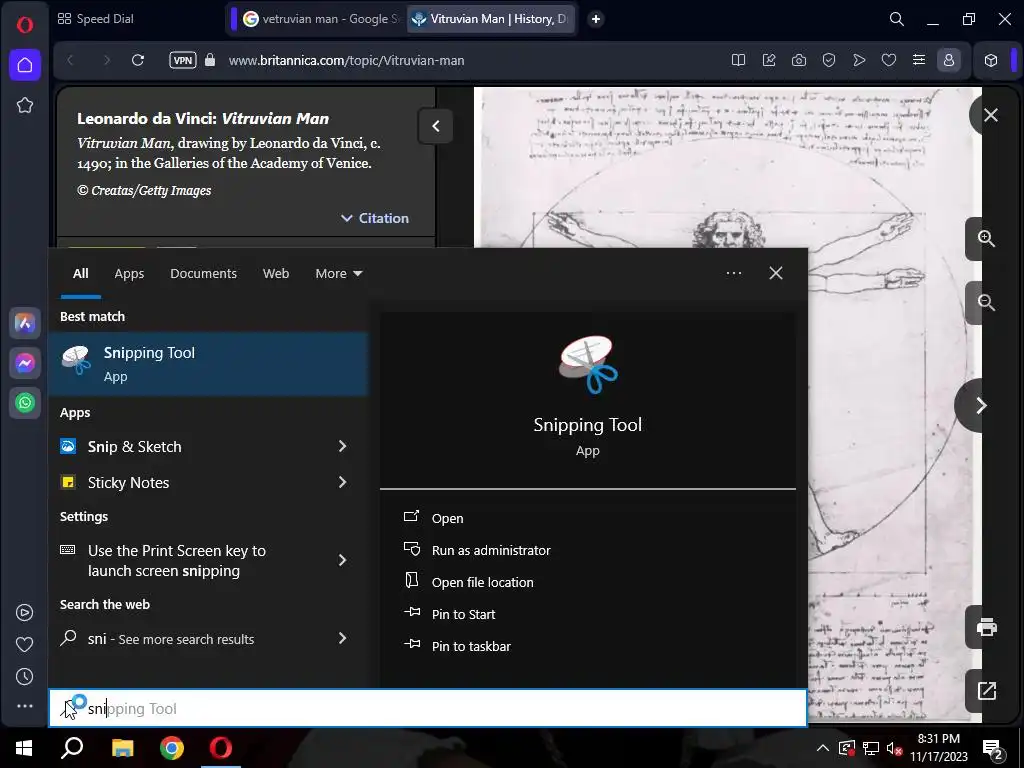This screenshot has height=768, width=1024.
Task: Click the Windows search text box
Action: [428, 708]
